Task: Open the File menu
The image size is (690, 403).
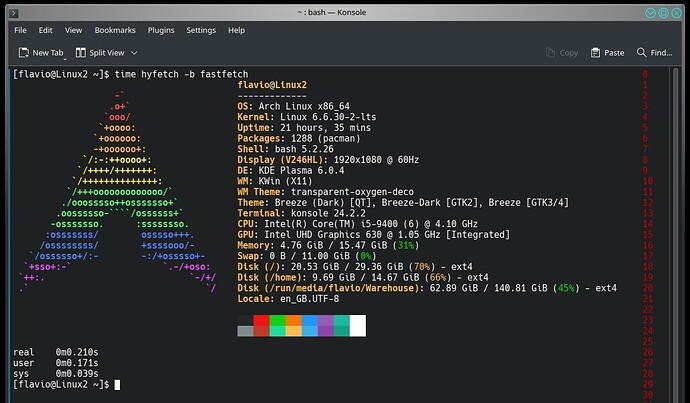Action: [20, 30]
